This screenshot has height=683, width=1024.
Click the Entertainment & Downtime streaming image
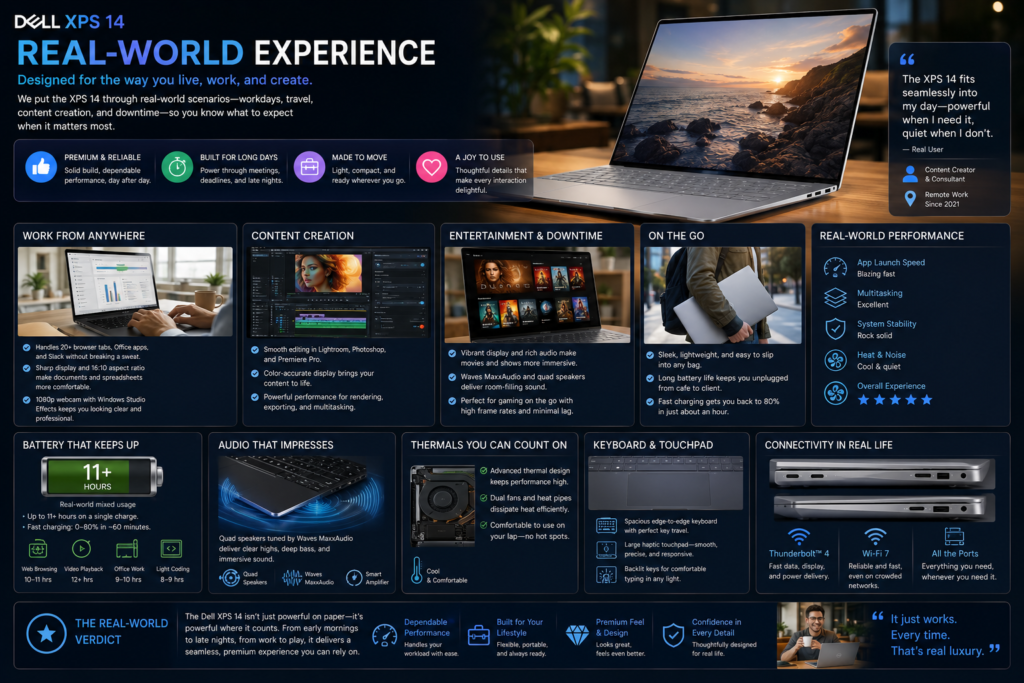point(537,294)
